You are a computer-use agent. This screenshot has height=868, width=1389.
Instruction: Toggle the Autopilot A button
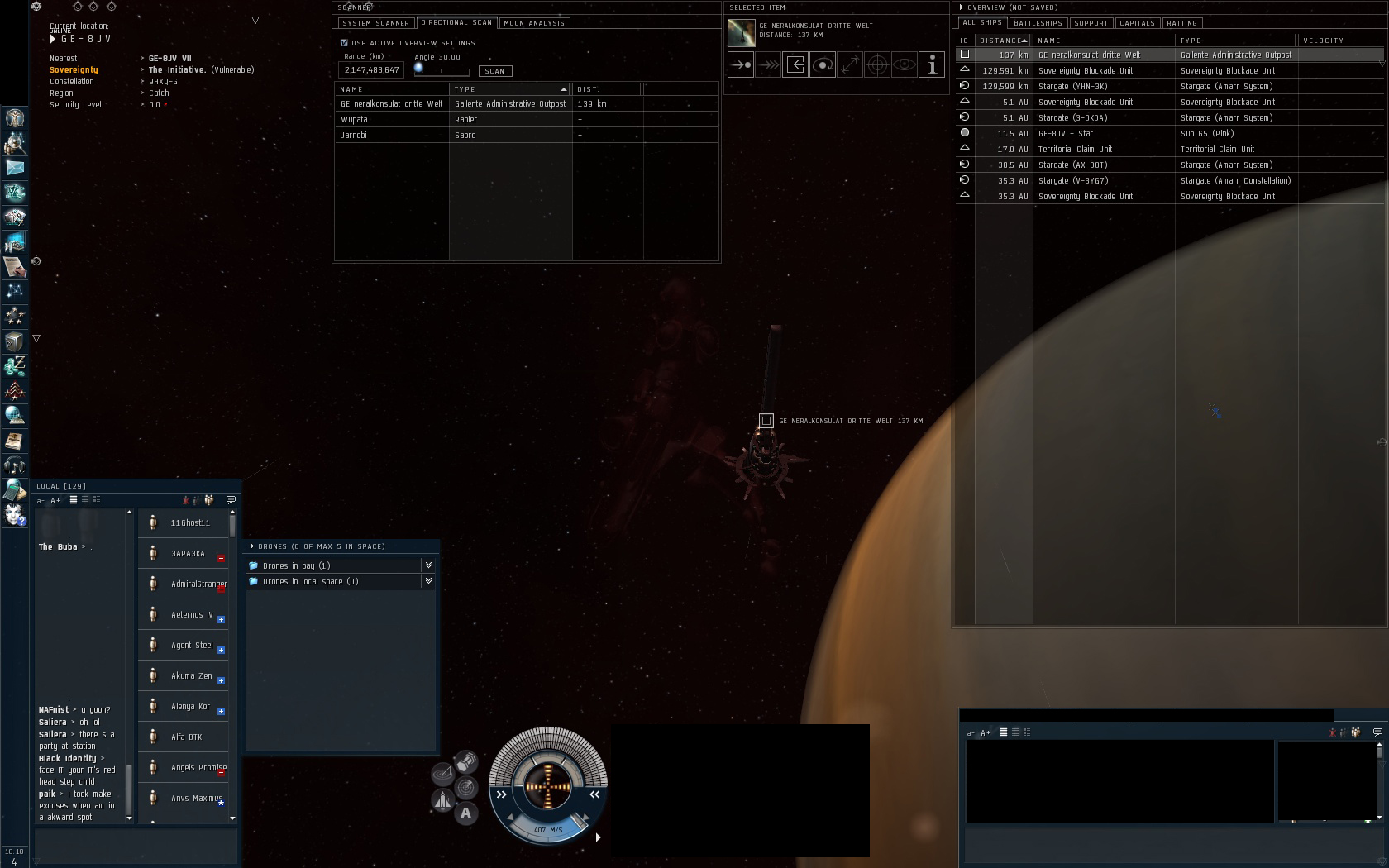point(466,813)
